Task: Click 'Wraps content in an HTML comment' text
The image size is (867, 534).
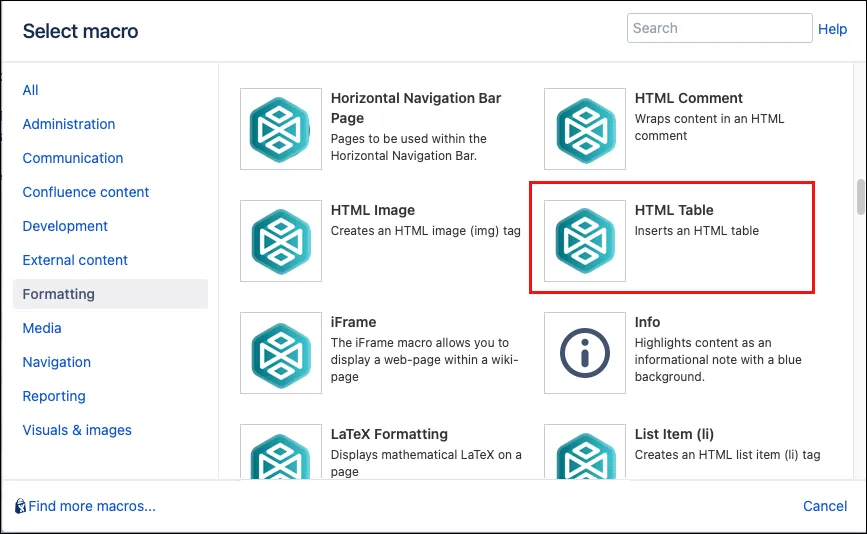Action: [709, 127]
